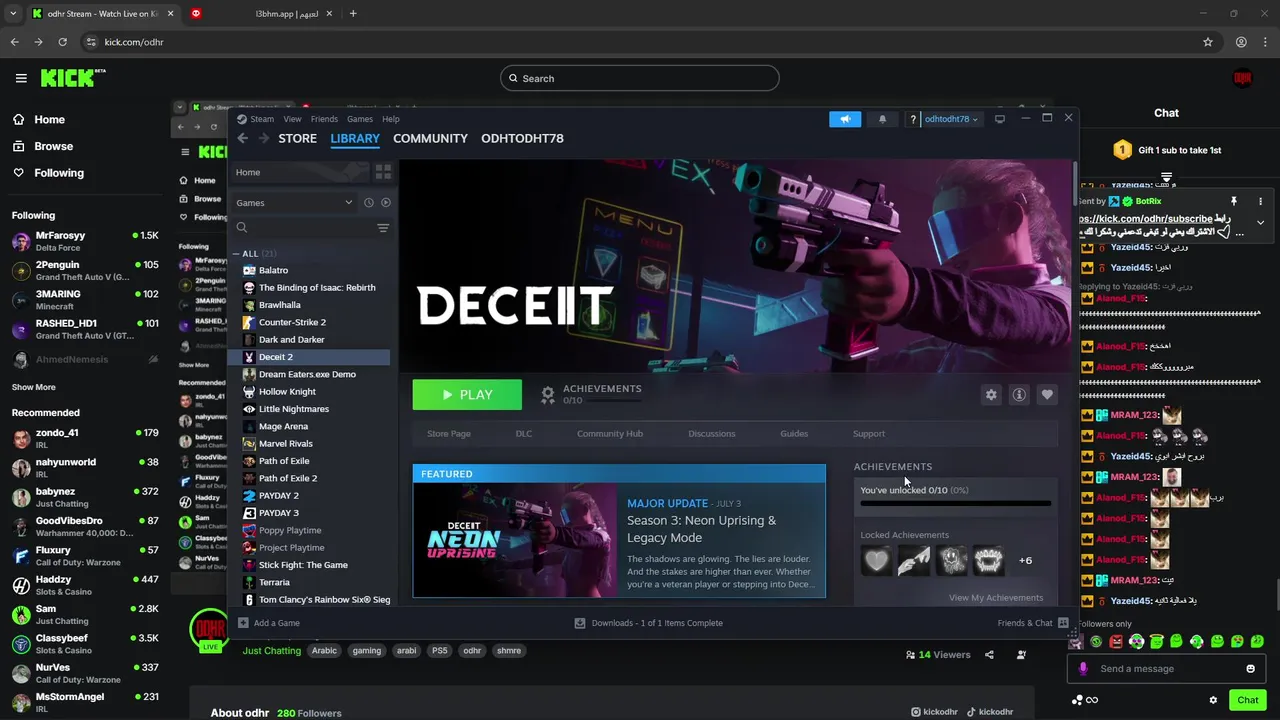Viewport: 1280px width, 720px height.
Task: Select Hollow Knight in library
Action: click(287, 392)
